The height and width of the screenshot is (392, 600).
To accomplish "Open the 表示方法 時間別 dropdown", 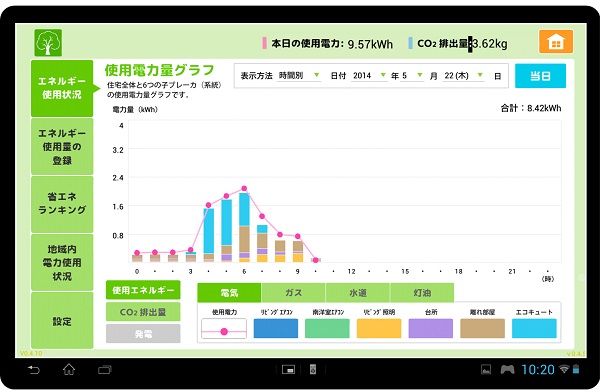I will (x=299, y=75).
